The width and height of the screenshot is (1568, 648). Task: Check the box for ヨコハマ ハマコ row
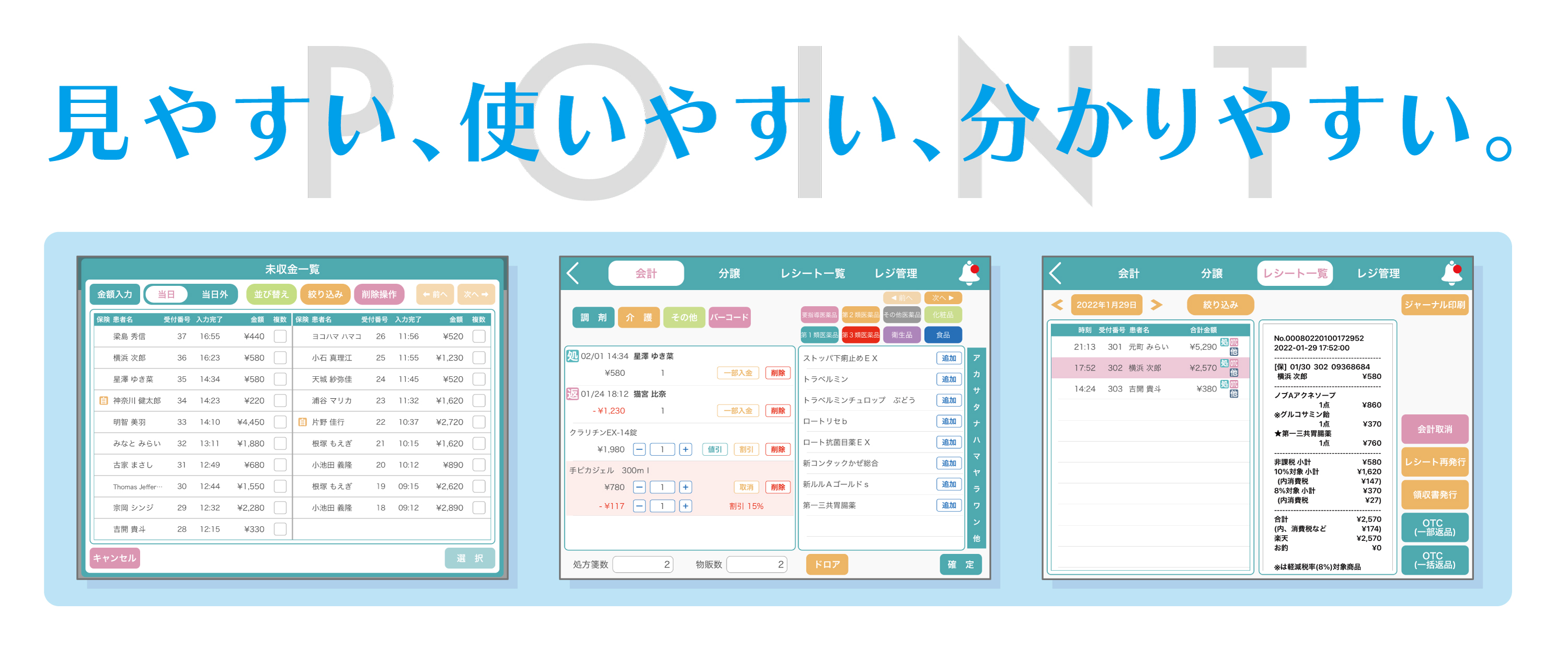[x=479, y=336]
